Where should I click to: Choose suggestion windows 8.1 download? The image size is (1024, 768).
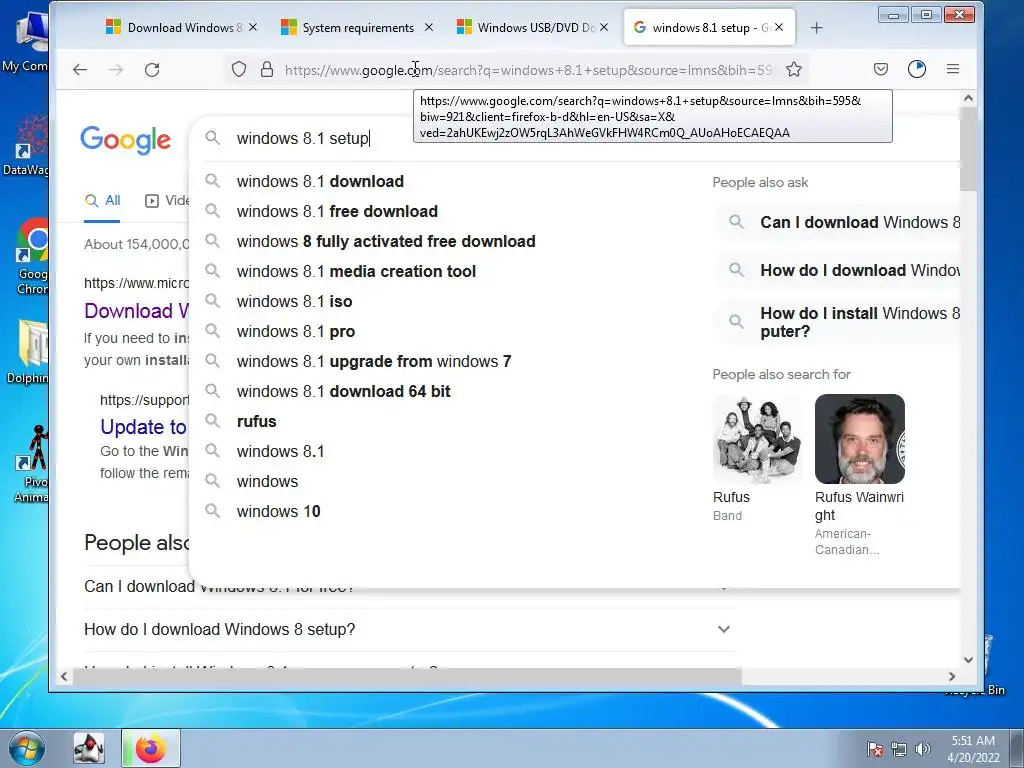coord(320,181)
